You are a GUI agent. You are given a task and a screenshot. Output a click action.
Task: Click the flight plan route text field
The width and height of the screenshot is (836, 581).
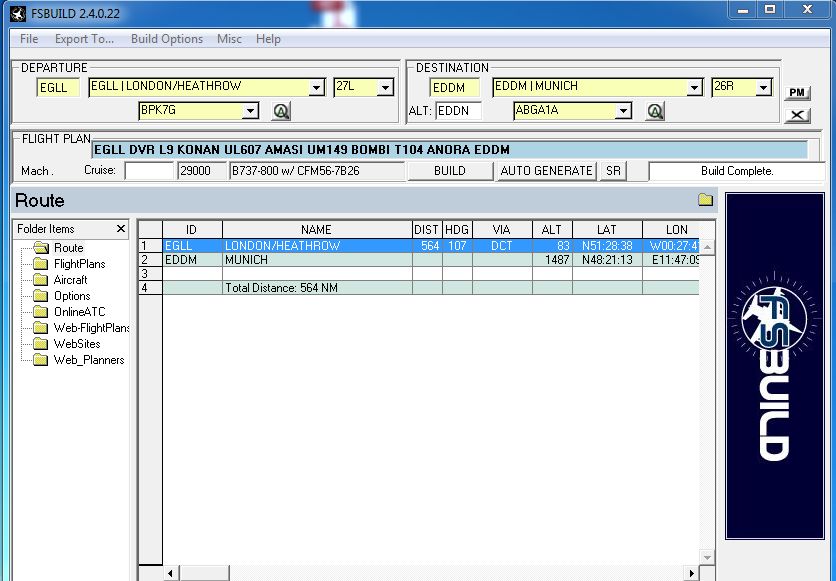pyautogui.click(x=449, y=150)
